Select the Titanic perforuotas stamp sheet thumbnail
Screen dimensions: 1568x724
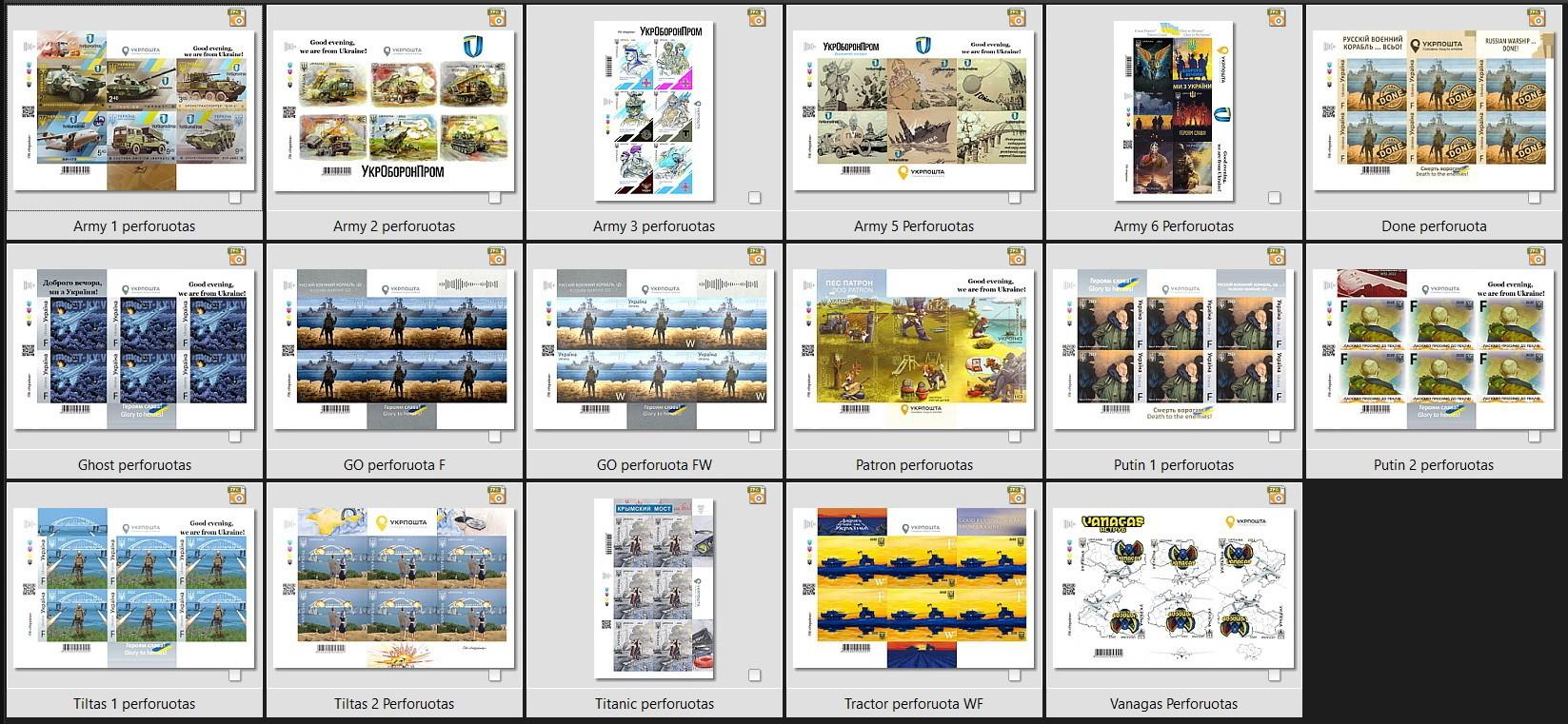tap(654, 588)
